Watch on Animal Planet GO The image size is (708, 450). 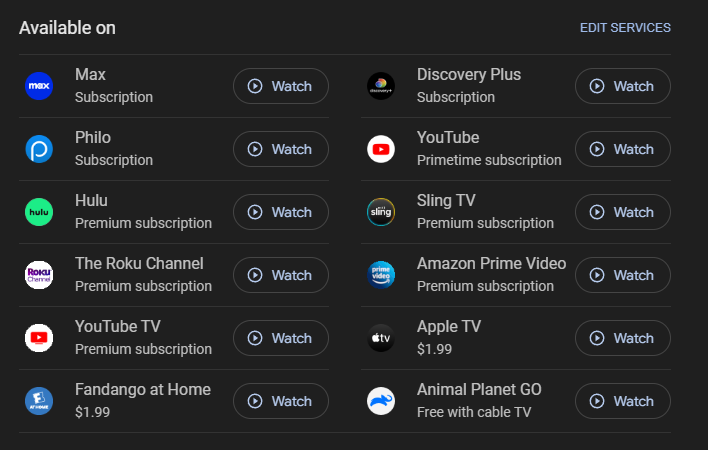coord(623,401)
